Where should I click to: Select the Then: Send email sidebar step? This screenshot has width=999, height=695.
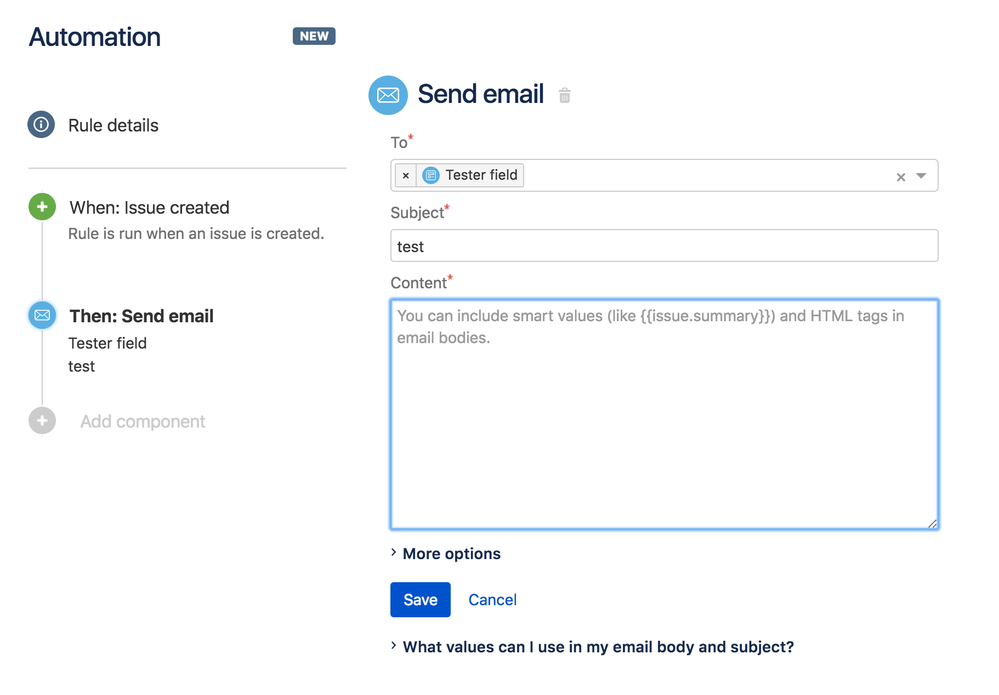click(x=141, y=315)
